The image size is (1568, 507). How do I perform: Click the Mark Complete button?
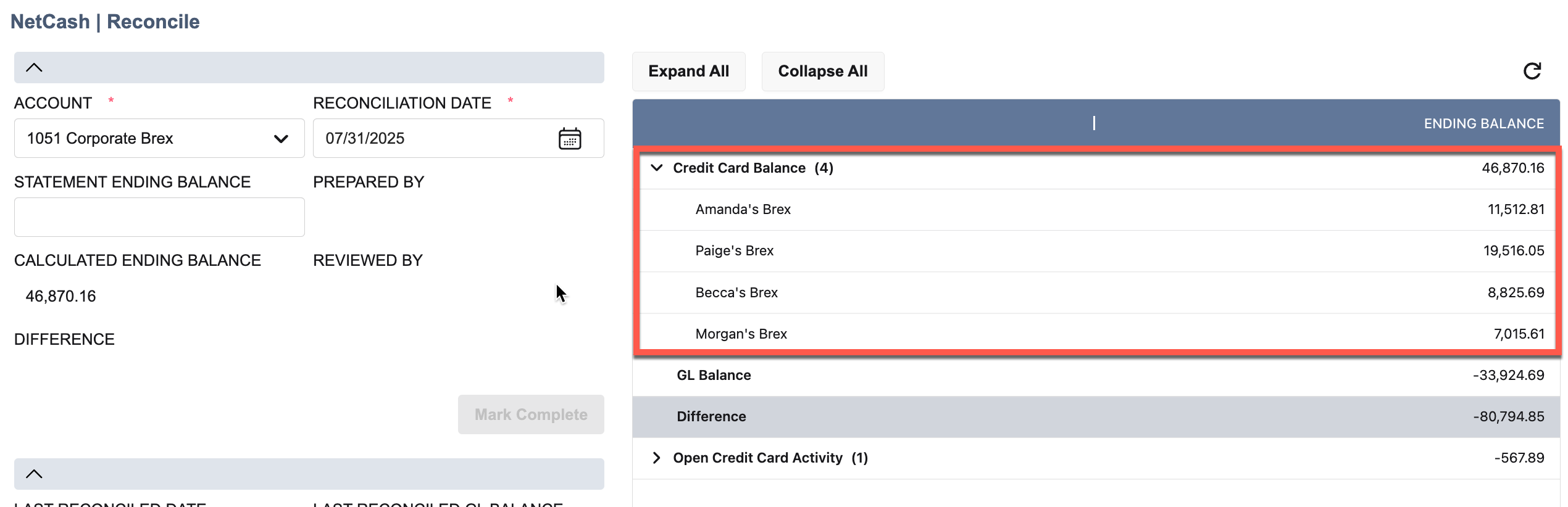coord(530,414)
